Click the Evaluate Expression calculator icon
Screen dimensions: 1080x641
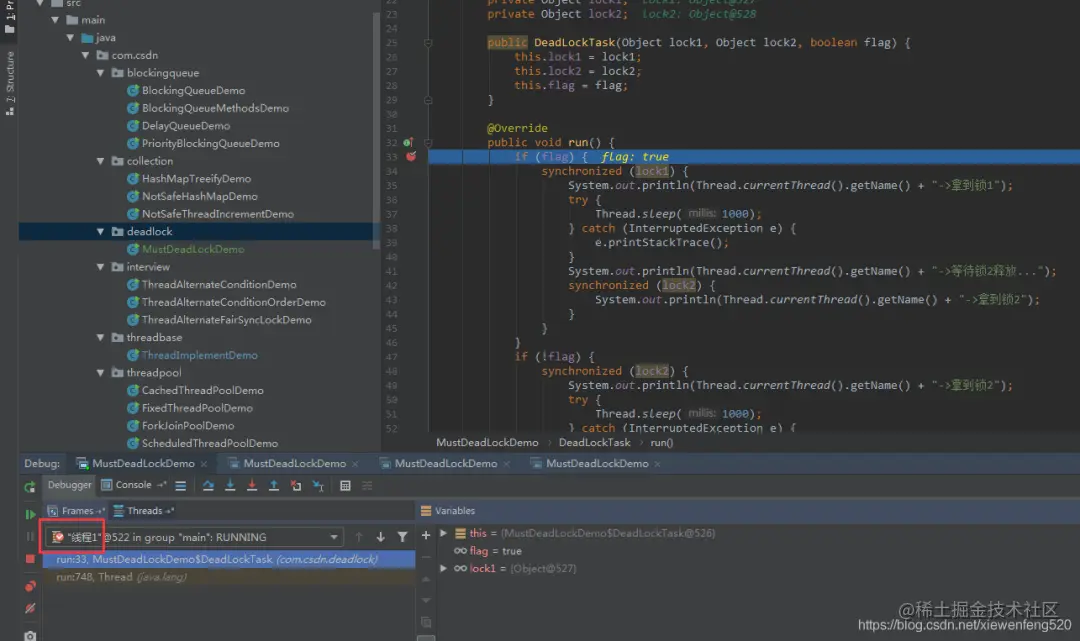[345, 485]
